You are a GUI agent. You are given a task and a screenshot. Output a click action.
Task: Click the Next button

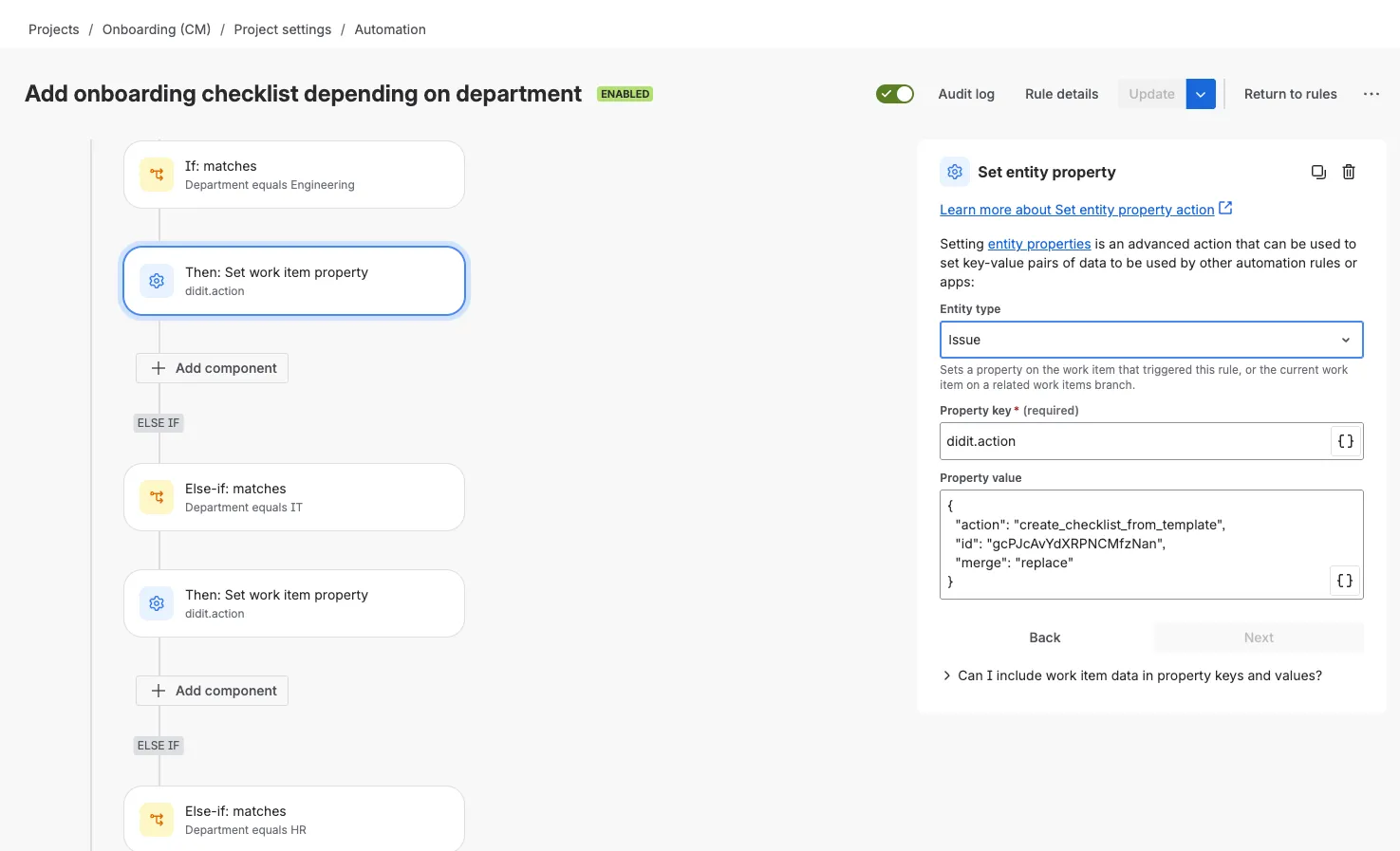(x=1259, y=638)
